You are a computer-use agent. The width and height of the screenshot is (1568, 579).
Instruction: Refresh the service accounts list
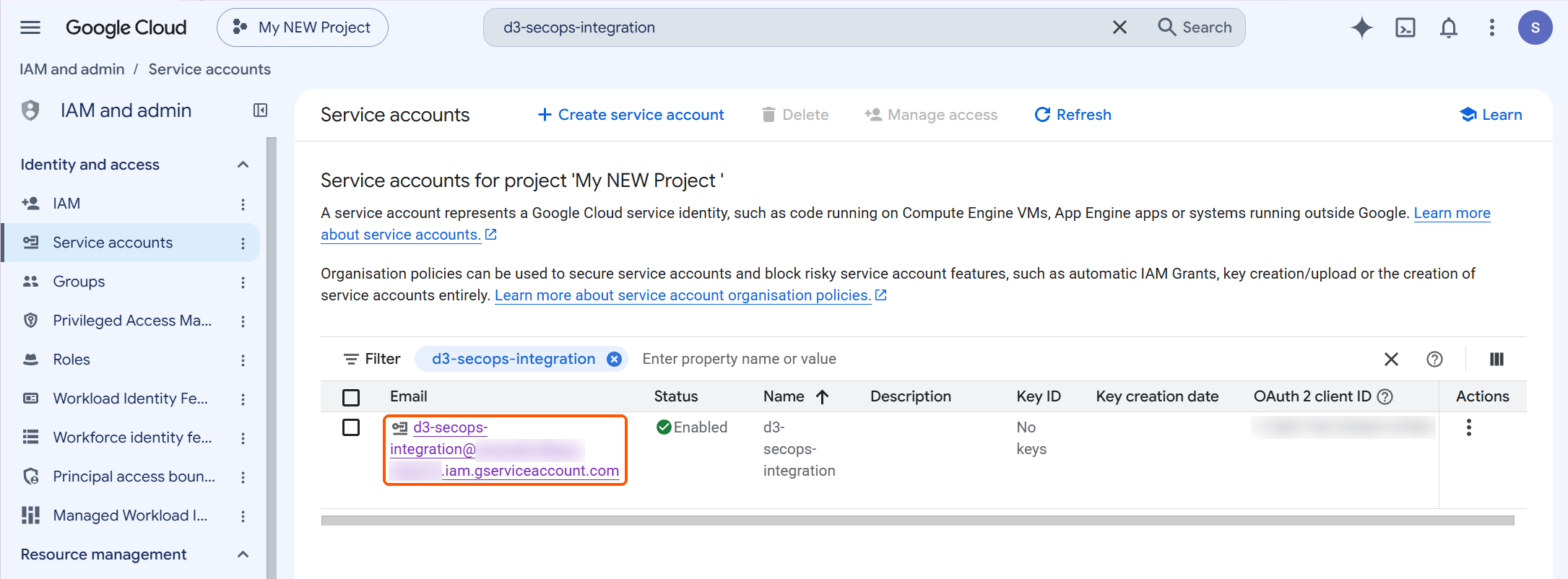click(1073, 115)
